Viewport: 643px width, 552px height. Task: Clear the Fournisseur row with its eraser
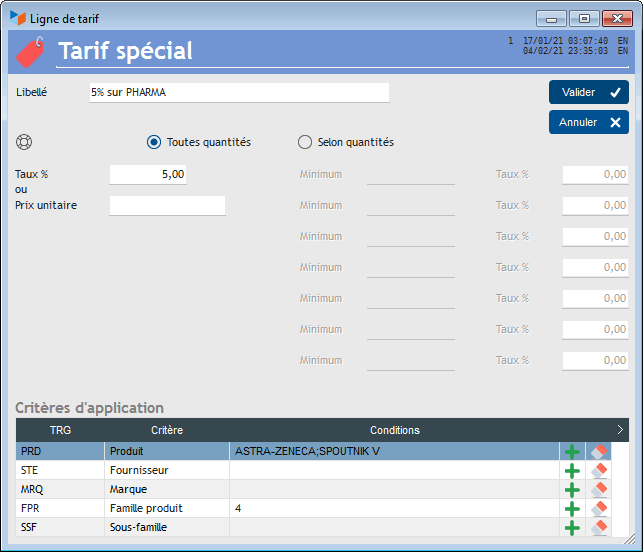pyautogui.click(x=598, y=471)
